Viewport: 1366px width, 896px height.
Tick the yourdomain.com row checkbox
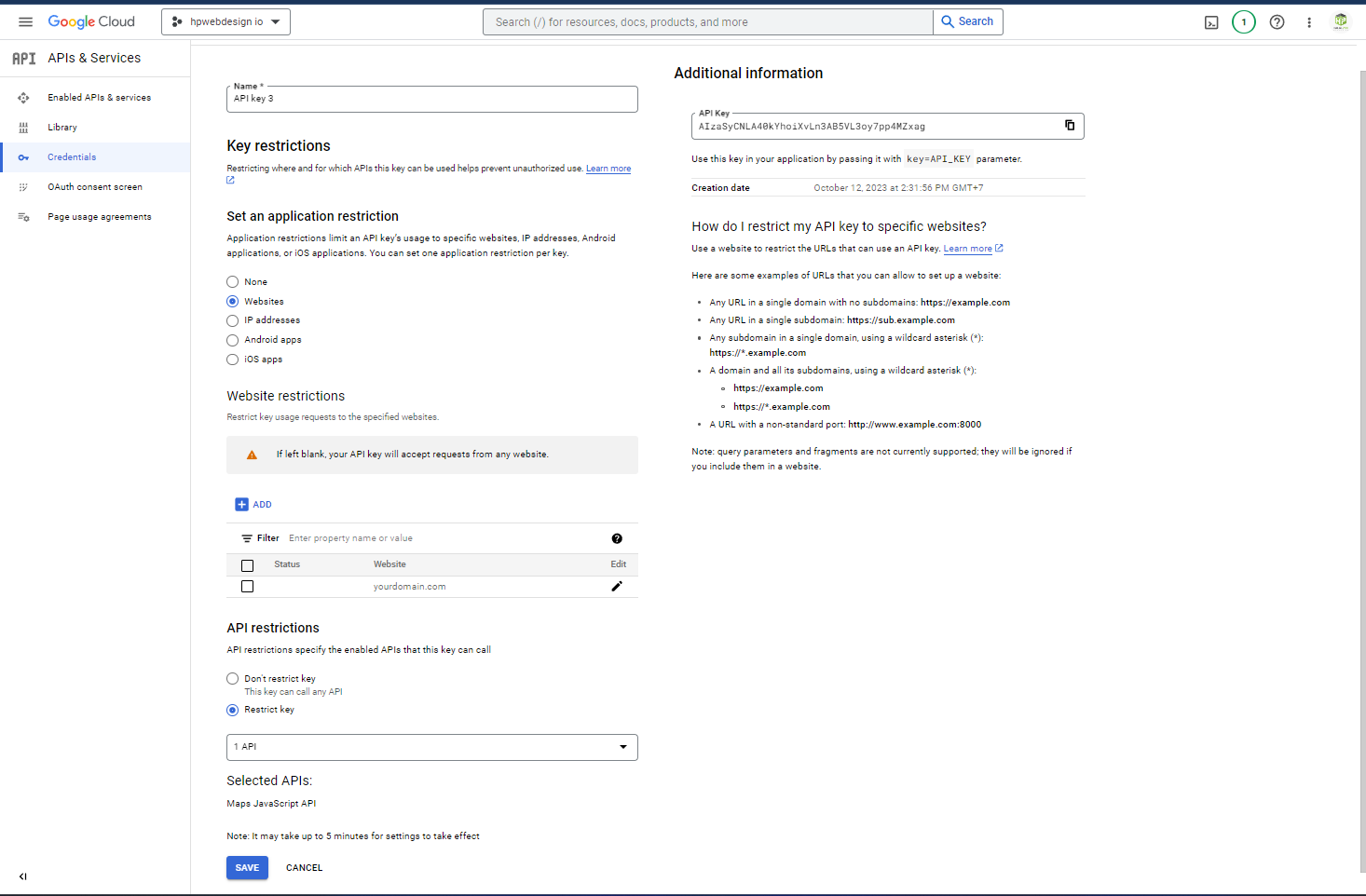[247, 587]
